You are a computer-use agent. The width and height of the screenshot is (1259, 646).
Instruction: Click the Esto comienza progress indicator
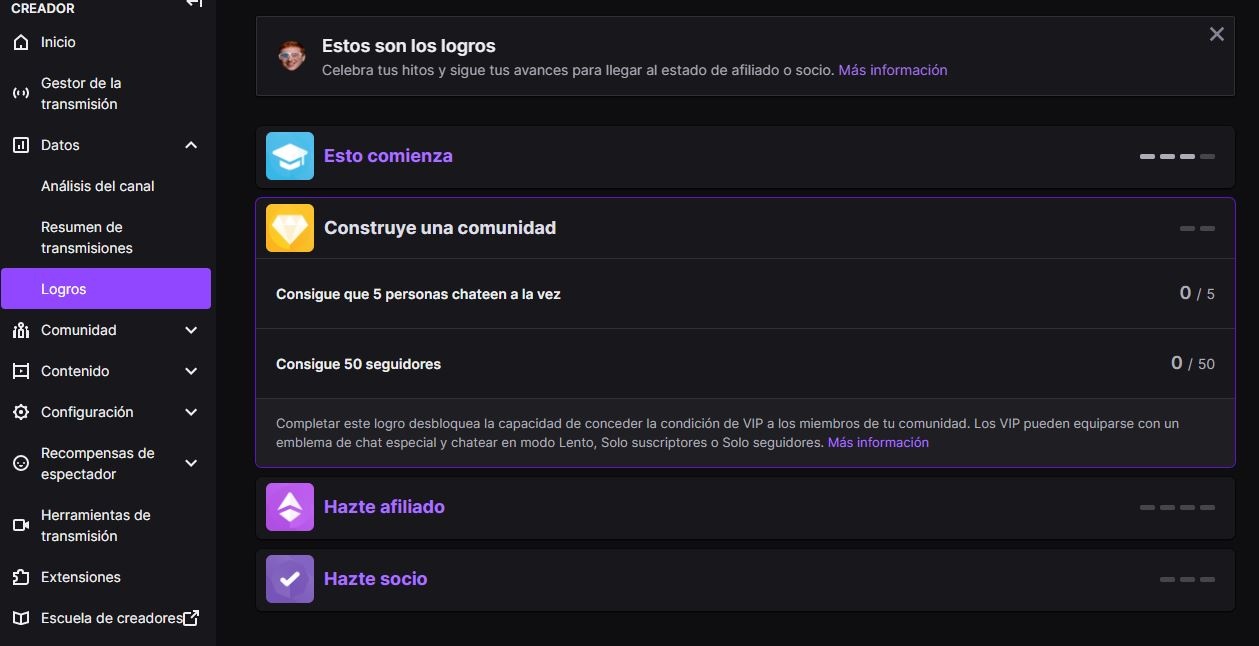click(x=1177, y=157)
